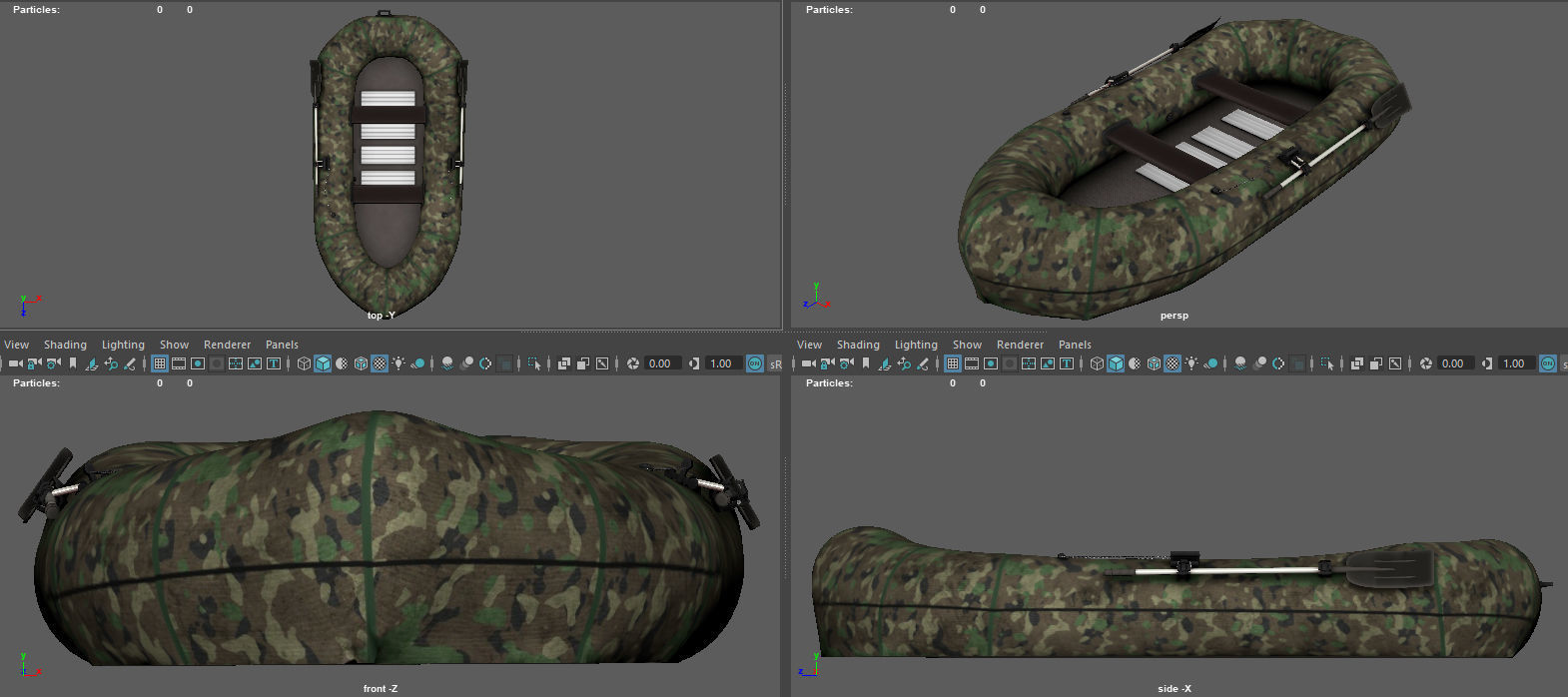1568x697 pixels.
Task: Toggle Textured display in side view toolbar
Action: coord(1173,363)
